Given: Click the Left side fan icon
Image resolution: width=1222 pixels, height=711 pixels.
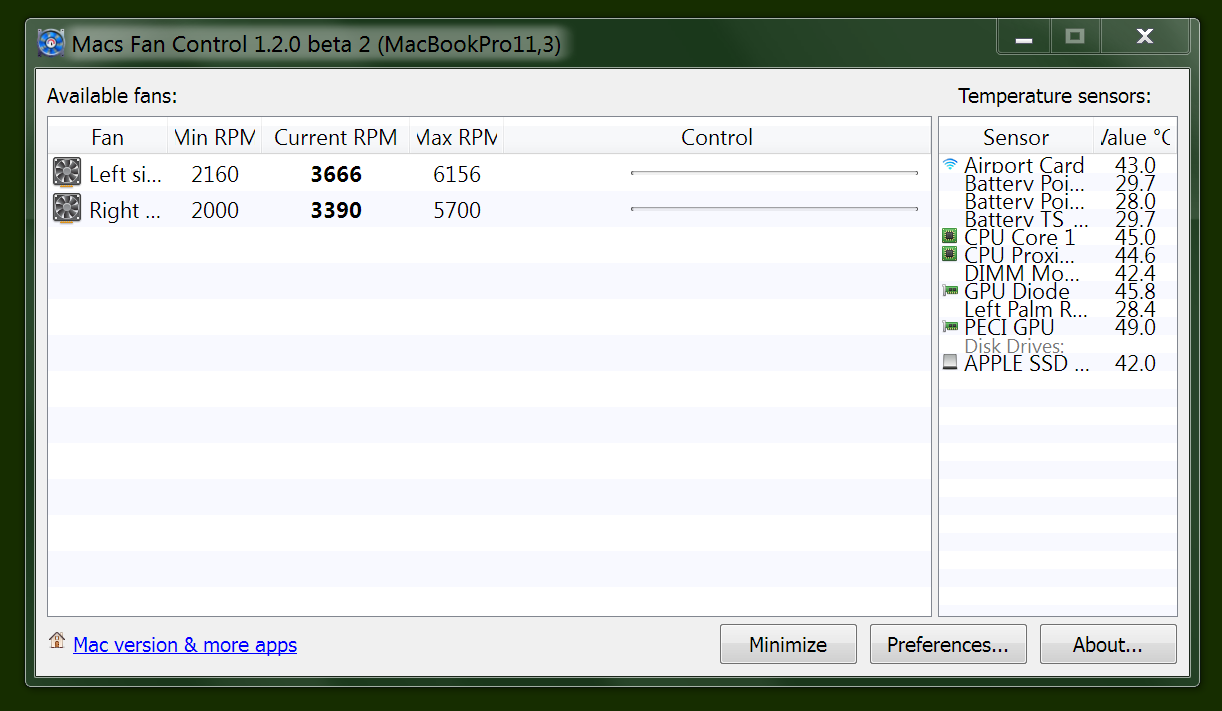Looking at the screenshot, I should coord(66,174).
